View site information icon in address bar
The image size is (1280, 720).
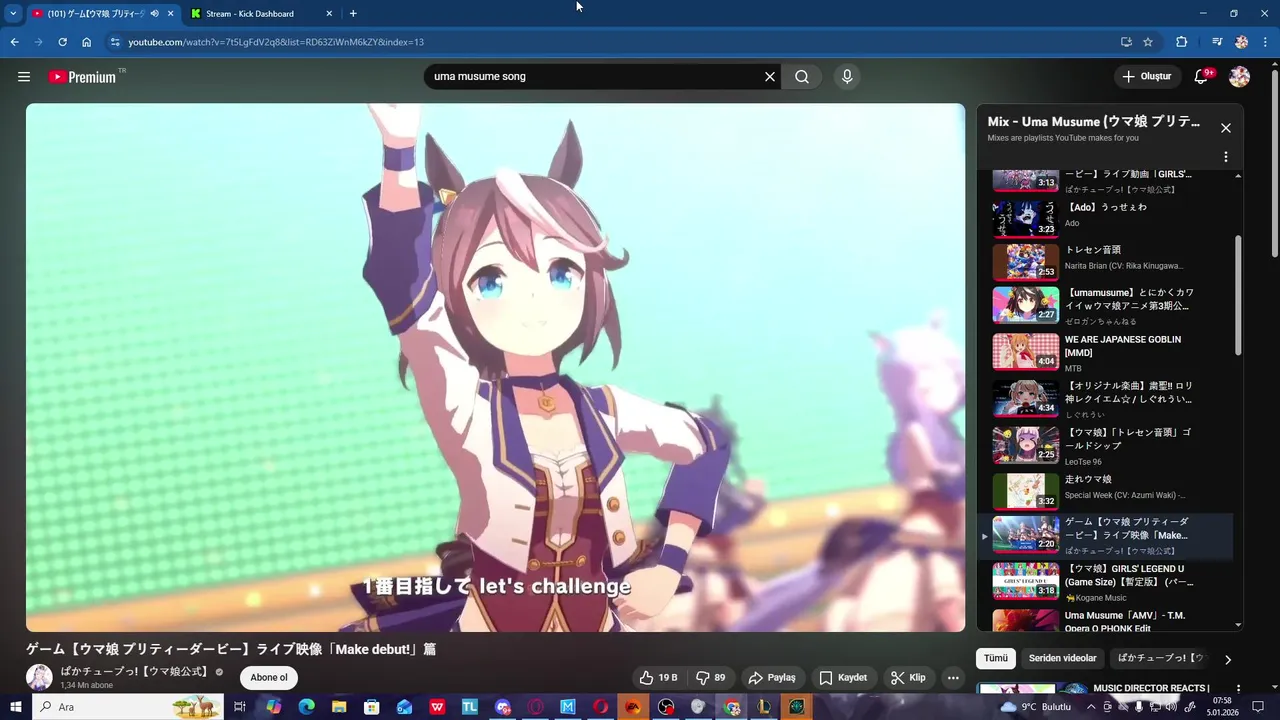[115, 42]
